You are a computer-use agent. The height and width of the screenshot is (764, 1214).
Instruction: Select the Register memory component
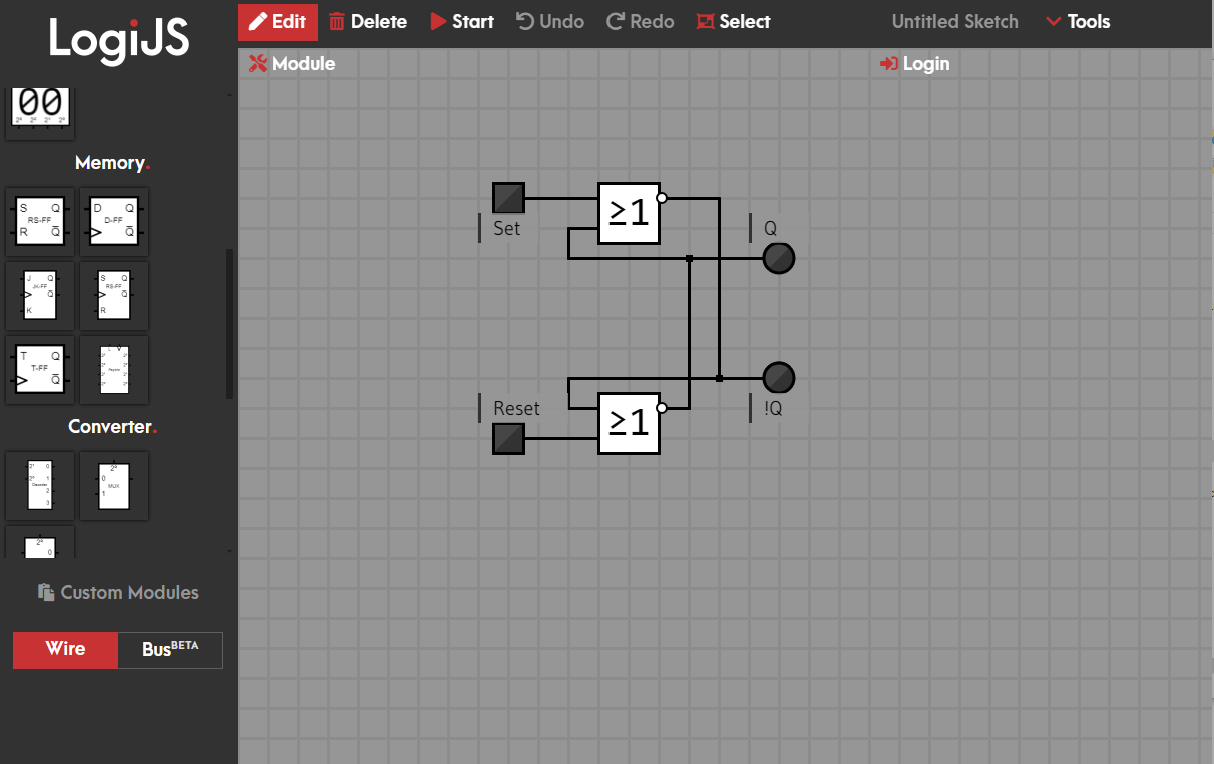point(114,370)
